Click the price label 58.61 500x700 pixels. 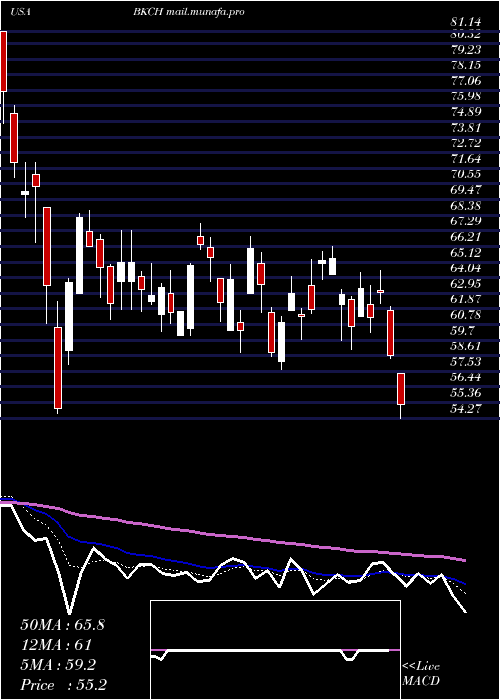tap(467, 346)
